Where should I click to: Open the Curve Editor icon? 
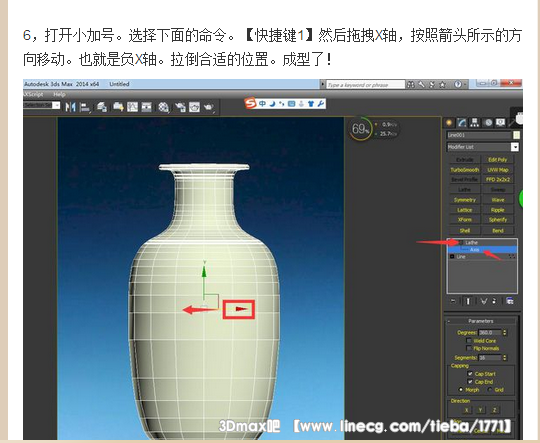click(x=133, y=107)
